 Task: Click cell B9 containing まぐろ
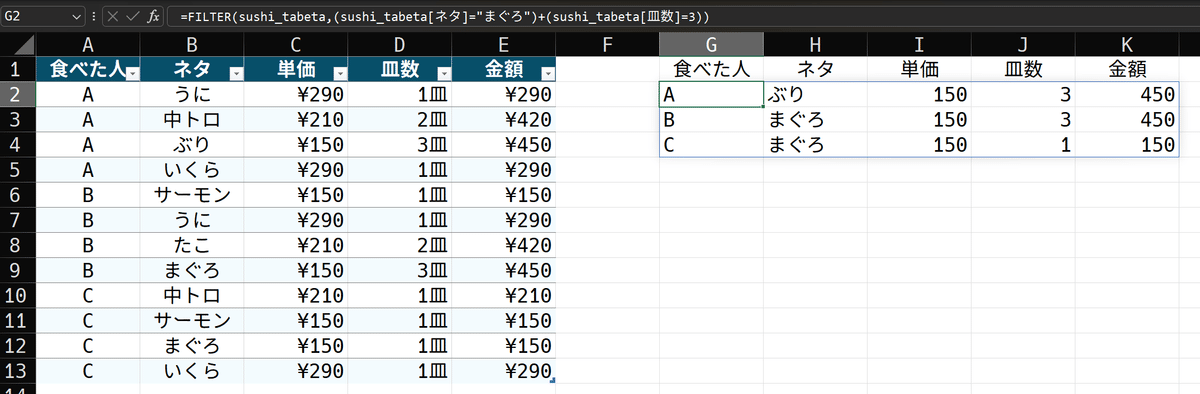[x=192, y=271]
